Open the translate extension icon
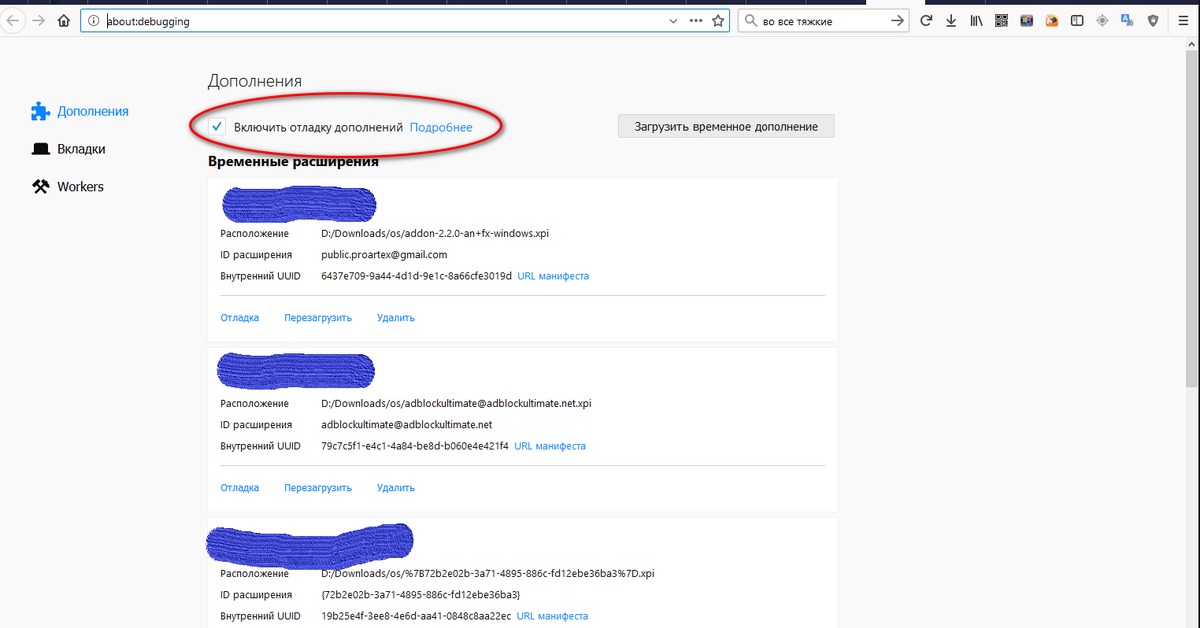 pos(1127,21)
